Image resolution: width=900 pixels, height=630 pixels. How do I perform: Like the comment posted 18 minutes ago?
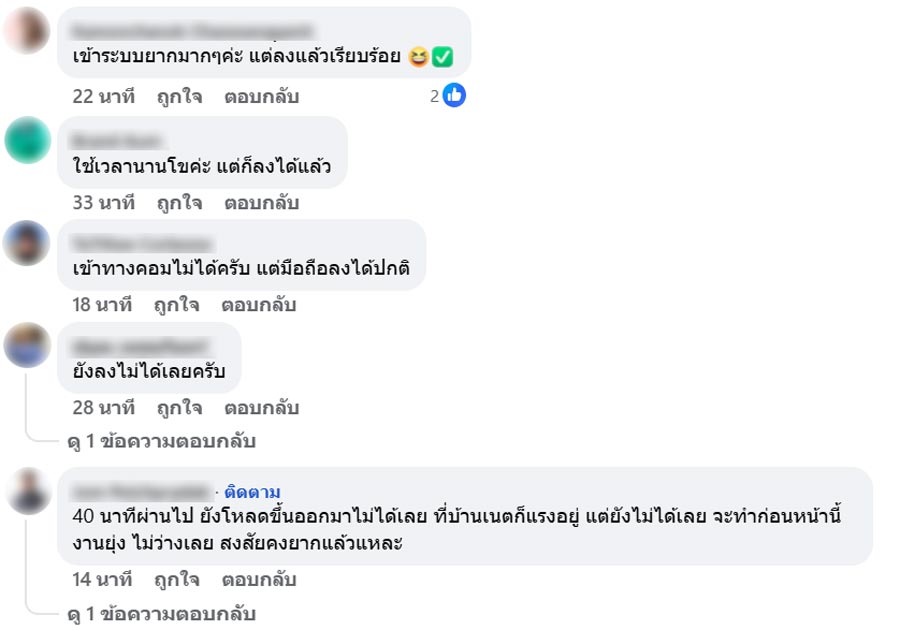coord(176,305)
